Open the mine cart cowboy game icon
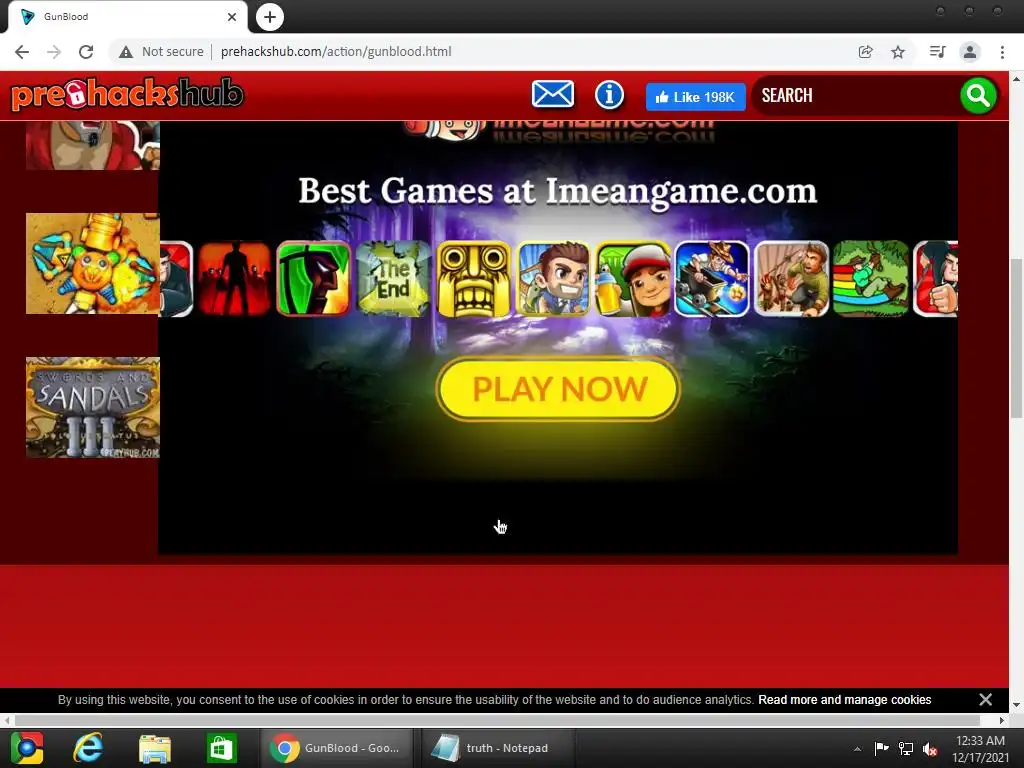 712,279
